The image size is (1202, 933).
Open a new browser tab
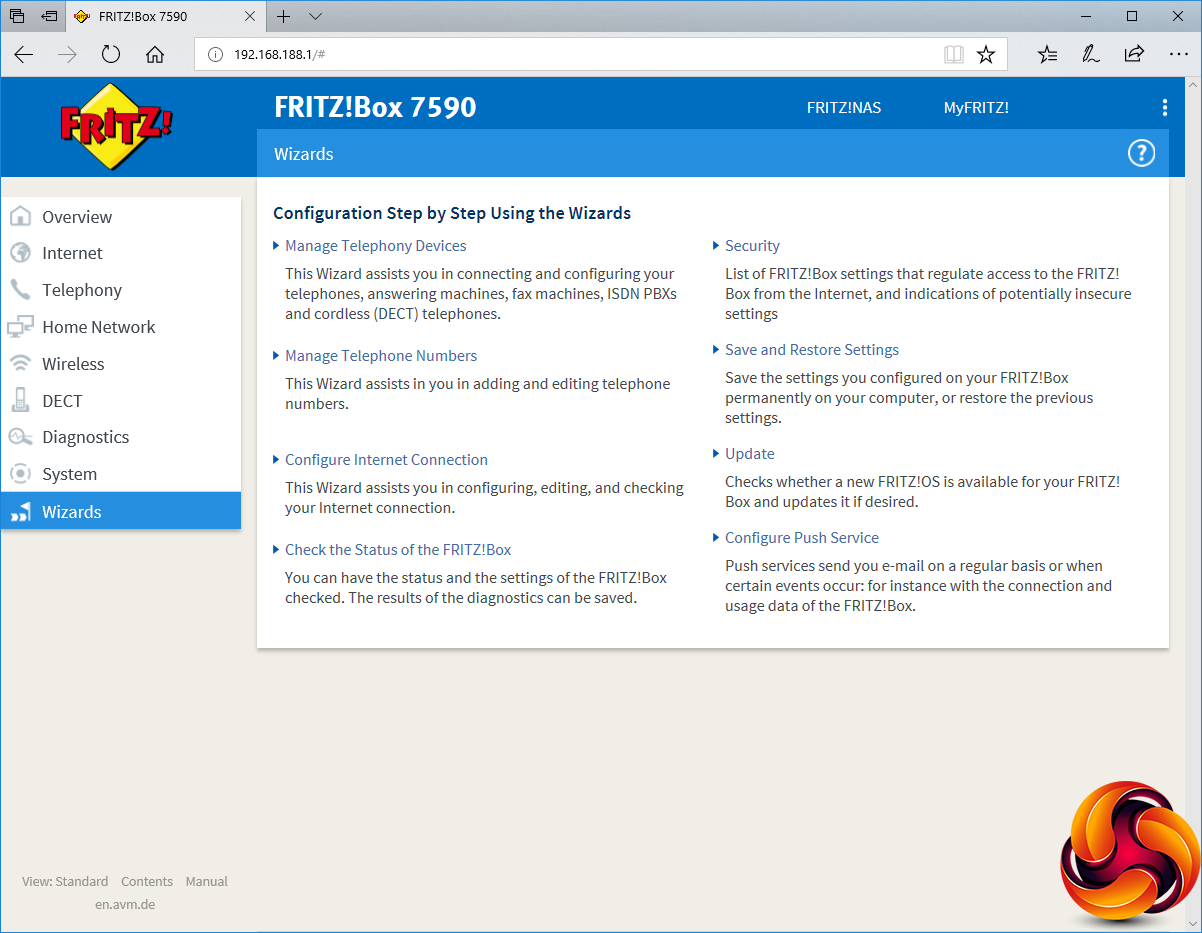(x=284, y=17)
